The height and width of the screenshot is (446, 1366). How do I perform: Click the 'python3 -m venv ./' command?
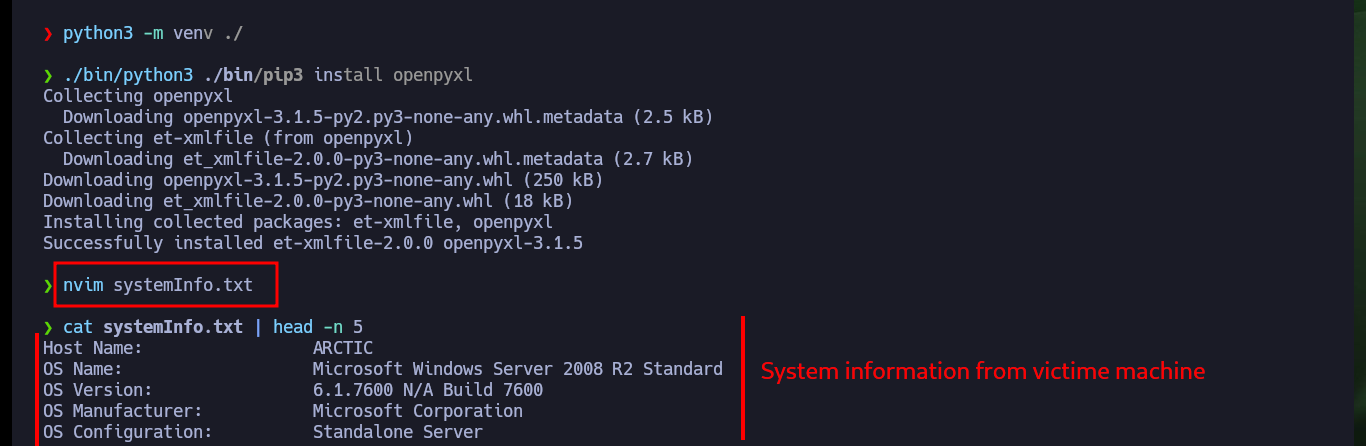(153, 34)
